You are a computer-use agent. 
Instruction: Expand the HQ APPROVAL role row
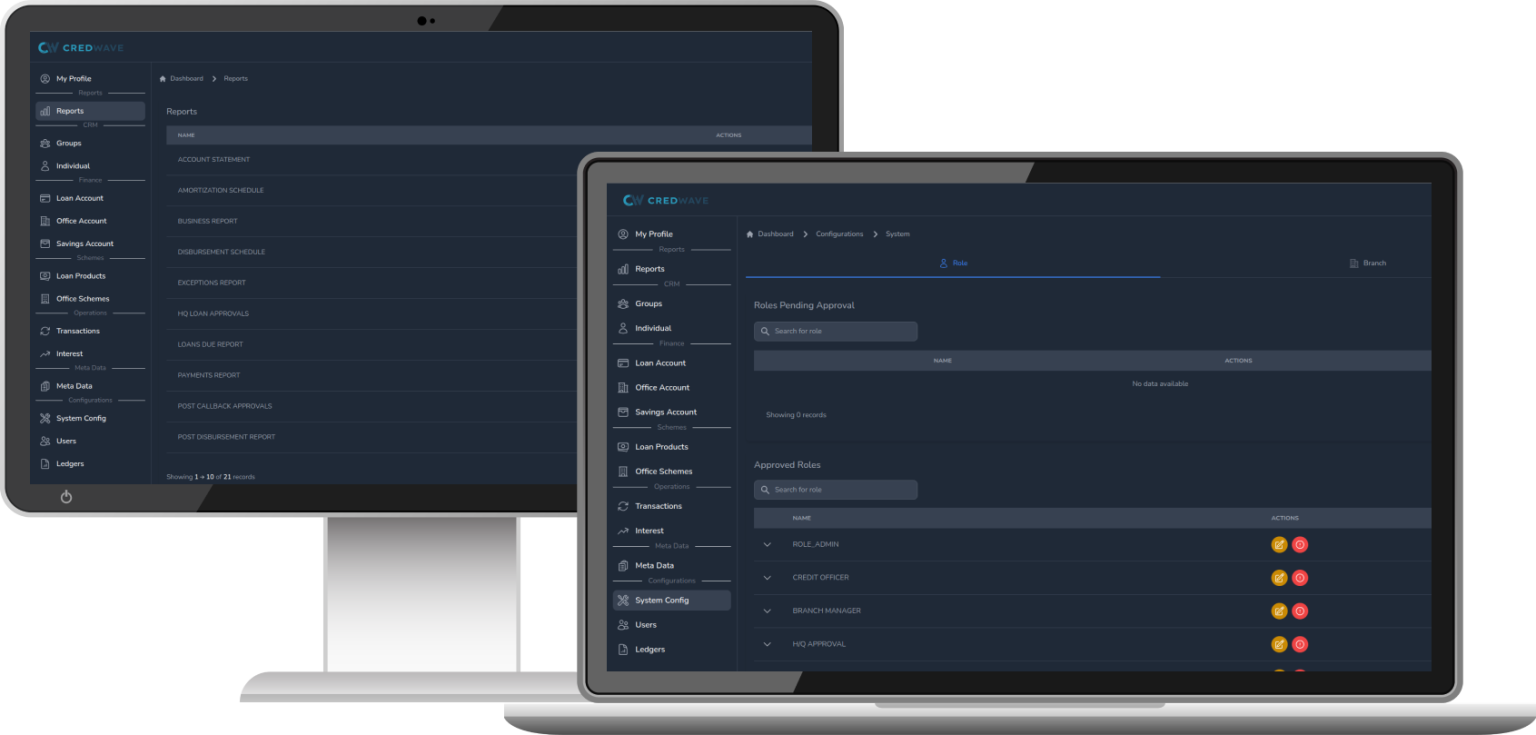coord(766,643)
